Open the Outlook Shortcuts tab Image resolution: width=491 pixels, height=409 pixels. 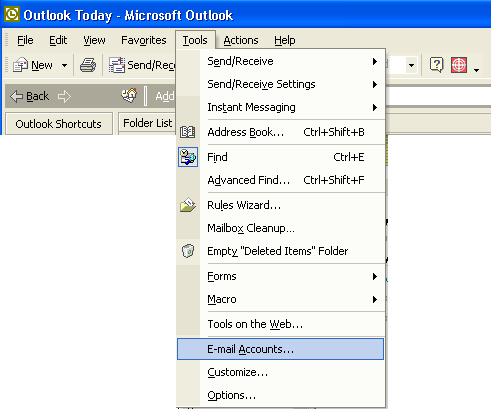pos(59,124)
